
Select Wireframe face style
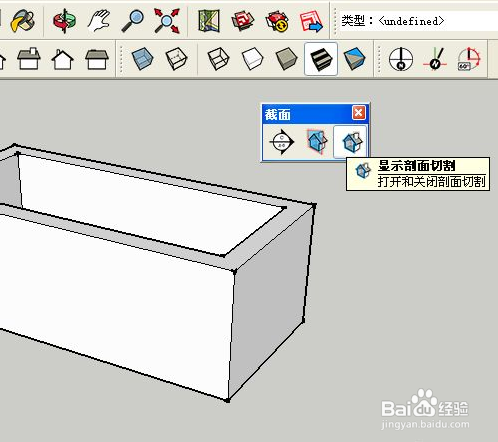pos(218,59)
